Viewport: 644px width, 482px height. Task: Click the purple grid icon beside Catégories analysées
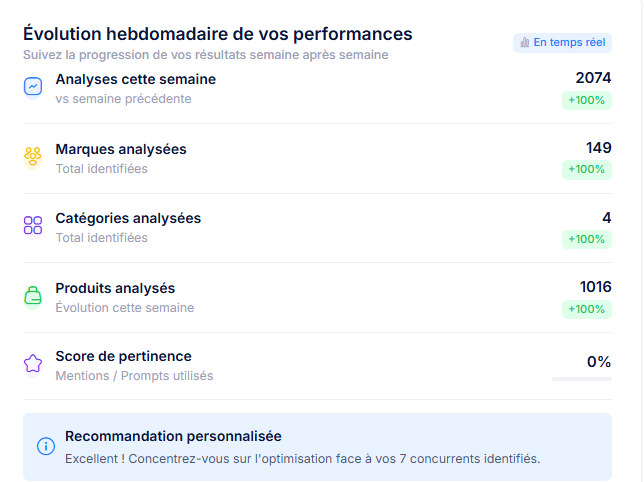tap(33, 226)
